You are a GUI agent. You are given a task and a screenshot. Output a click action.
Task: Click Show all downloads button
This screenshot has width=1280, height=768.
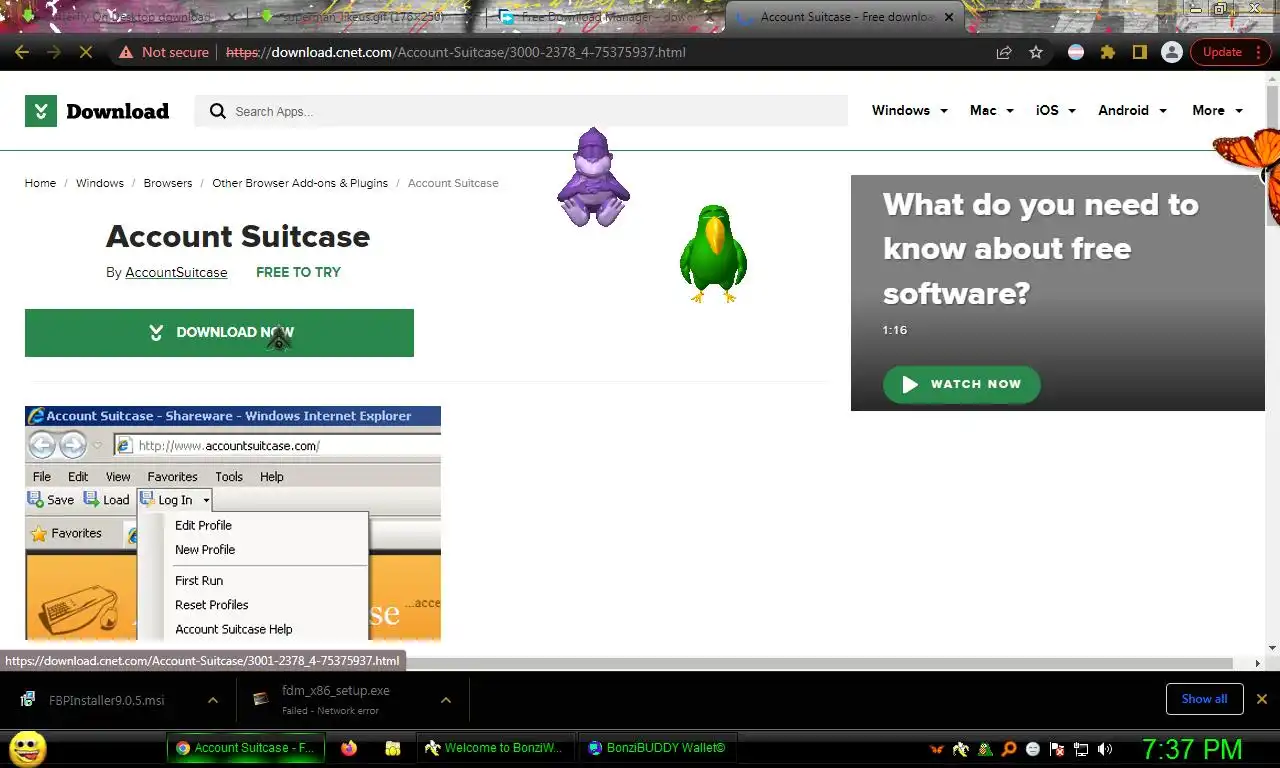[x=1204, y=699]
